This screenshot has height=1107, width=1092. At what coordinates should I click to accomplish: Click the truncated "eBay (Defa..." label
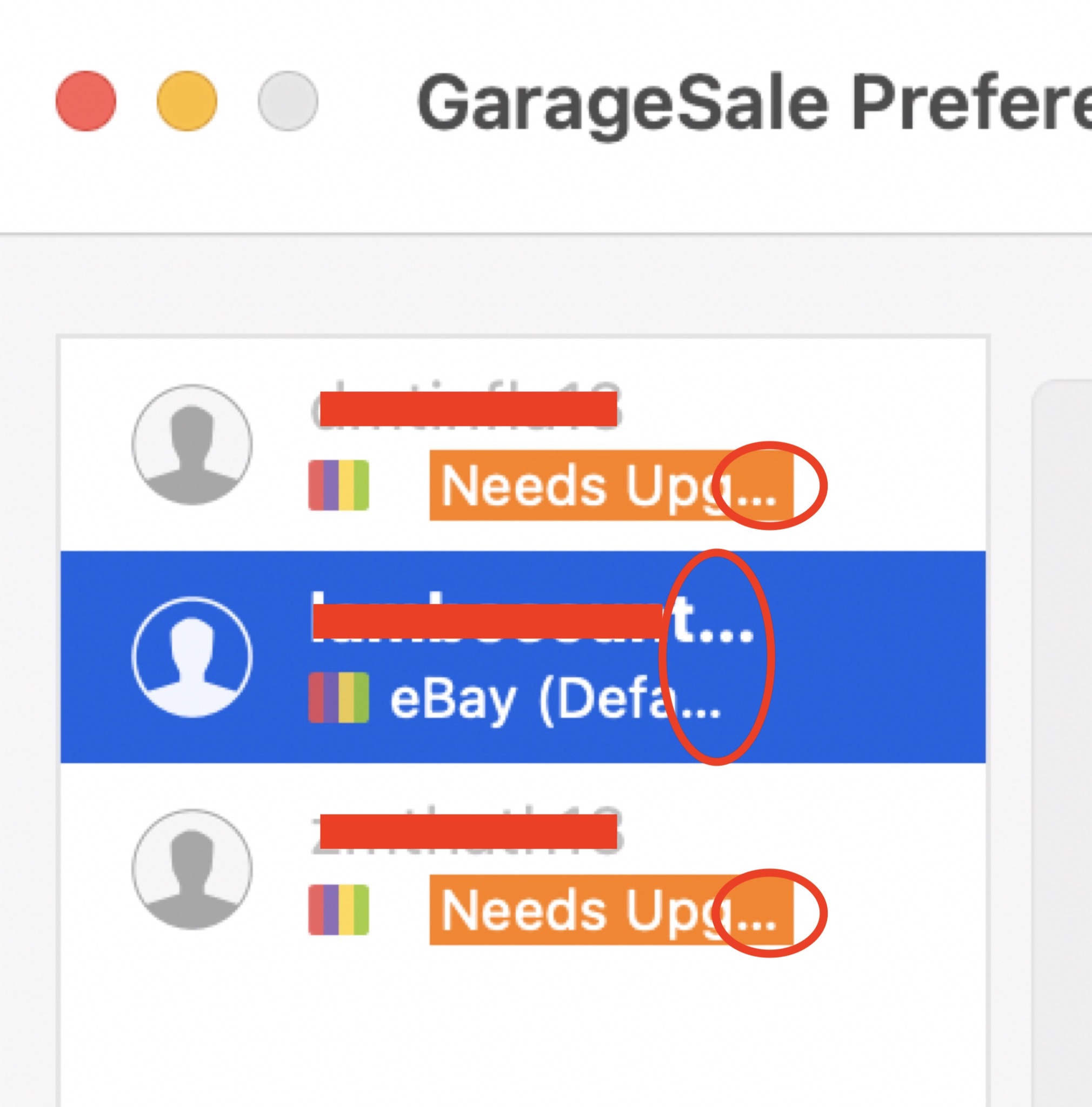(555, 698)
